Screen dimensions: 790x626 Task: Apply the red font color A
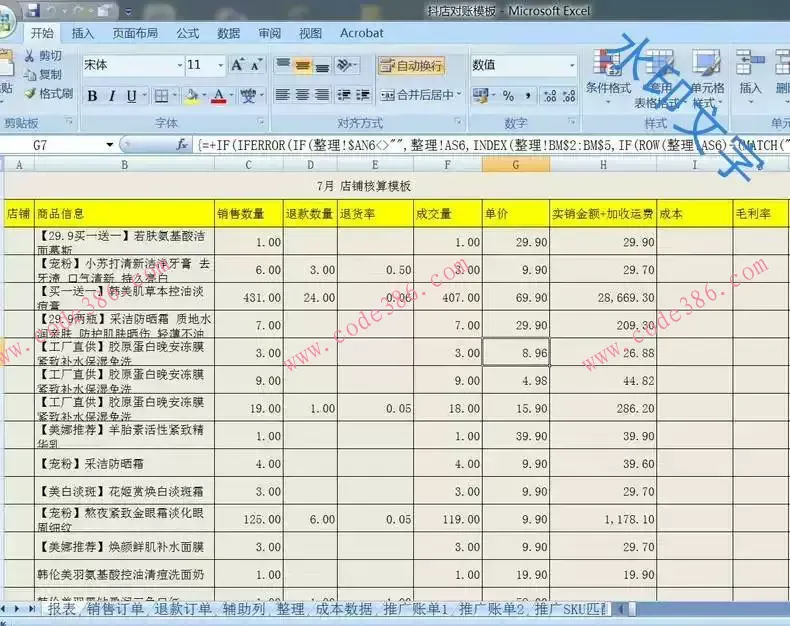point(219,96)
